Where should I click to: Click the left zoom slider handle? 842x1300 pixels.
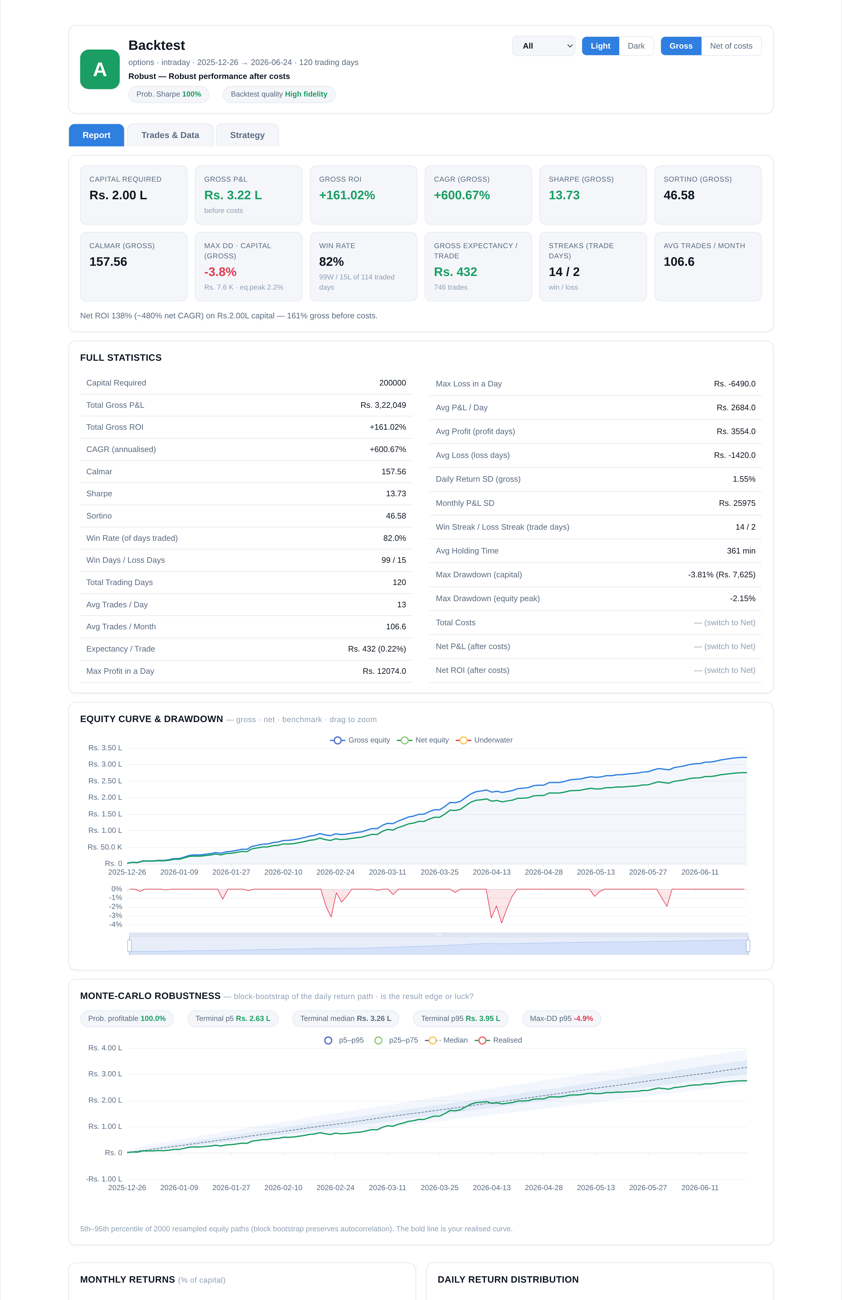pos(129,945)
